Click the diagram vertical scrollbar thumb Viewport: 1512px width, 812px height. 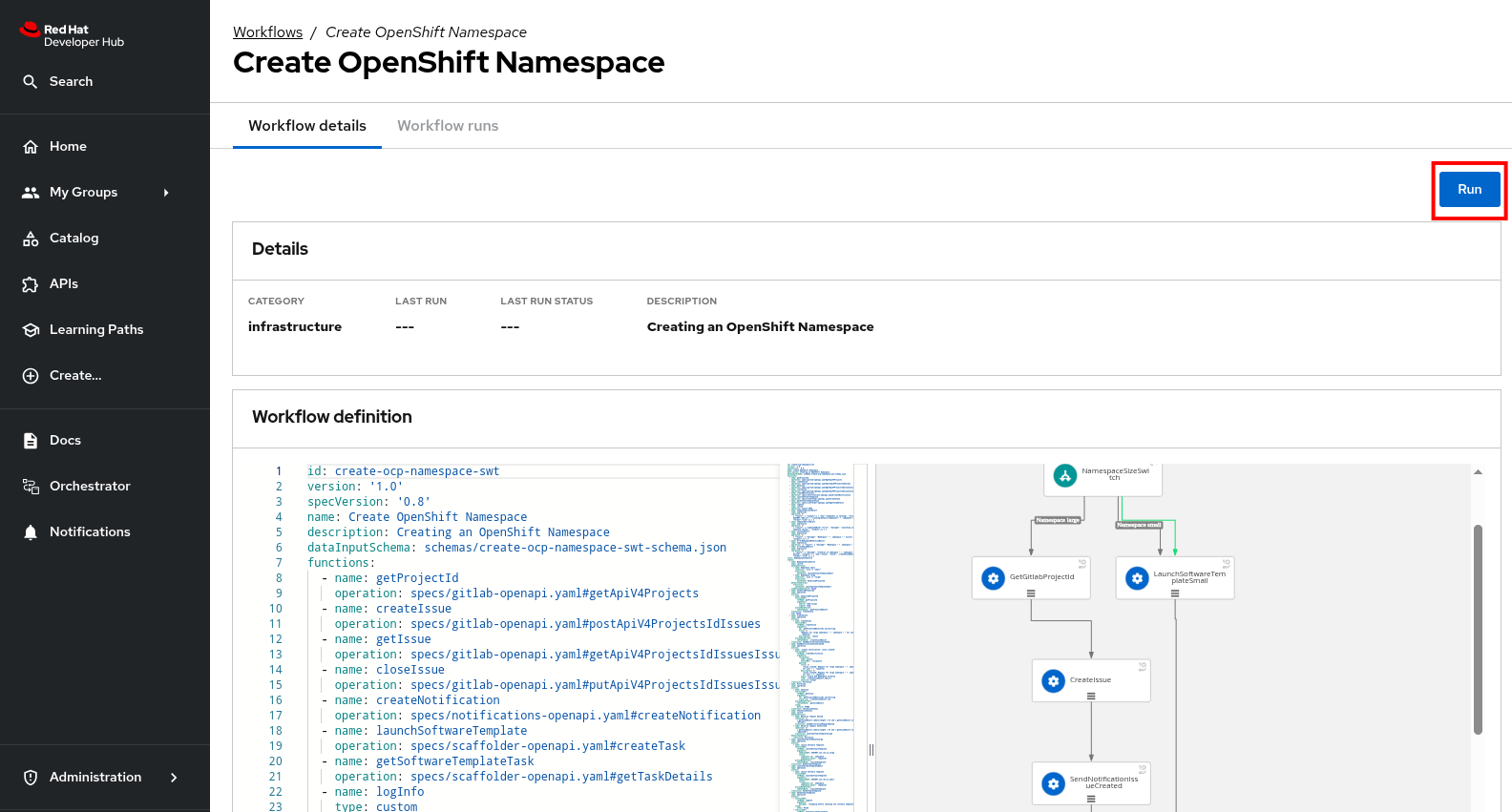tap(1478, 630)
